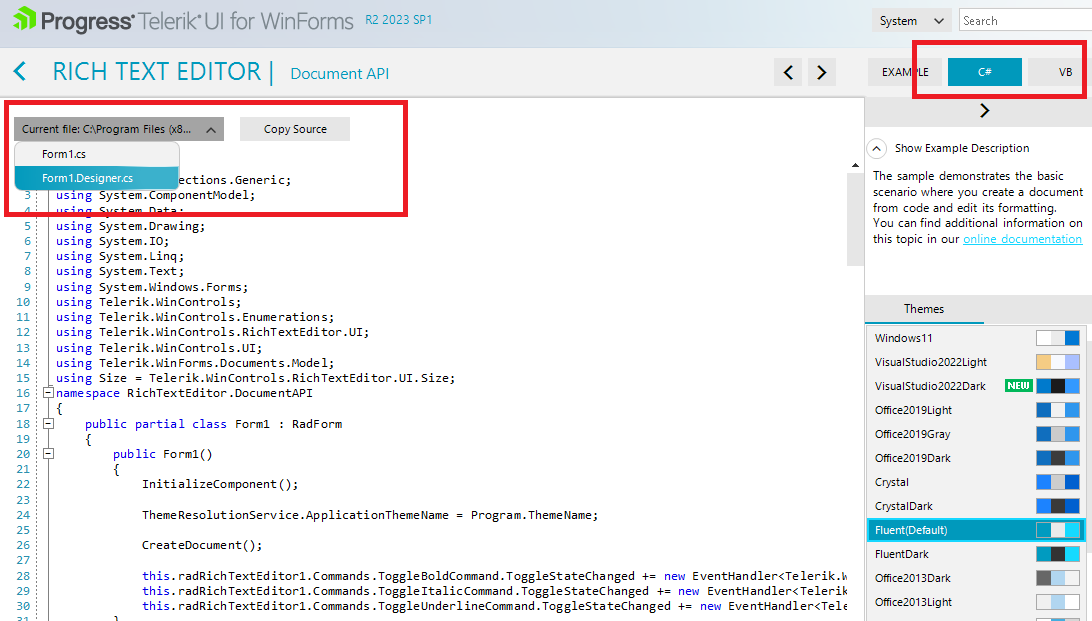The height and width of the screenshot is (621, 1092).
Task: Go to previous example arrow
Action: coord(788,72)
